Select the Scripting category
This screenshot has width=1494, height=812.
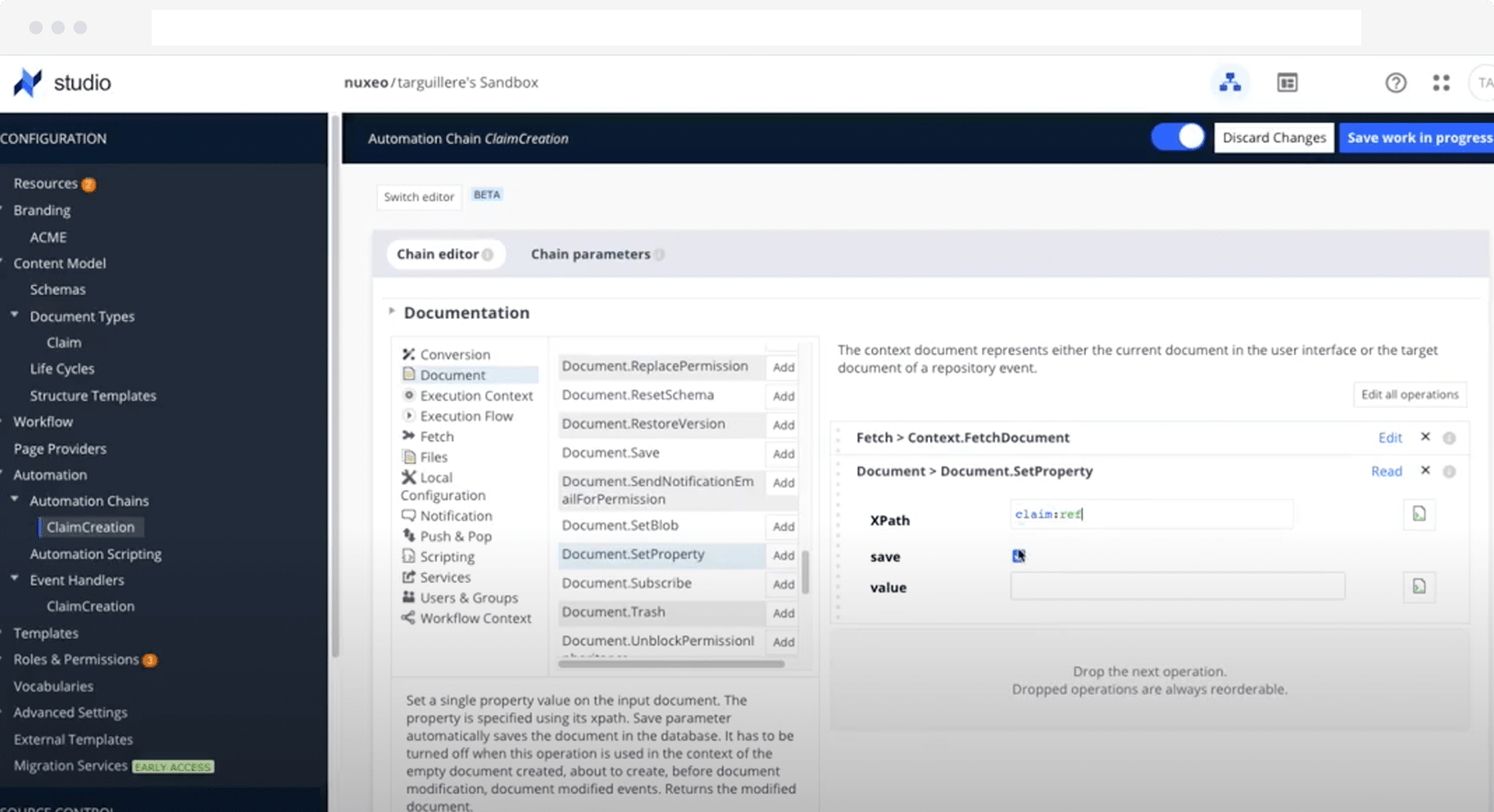(x=438, y=557)
